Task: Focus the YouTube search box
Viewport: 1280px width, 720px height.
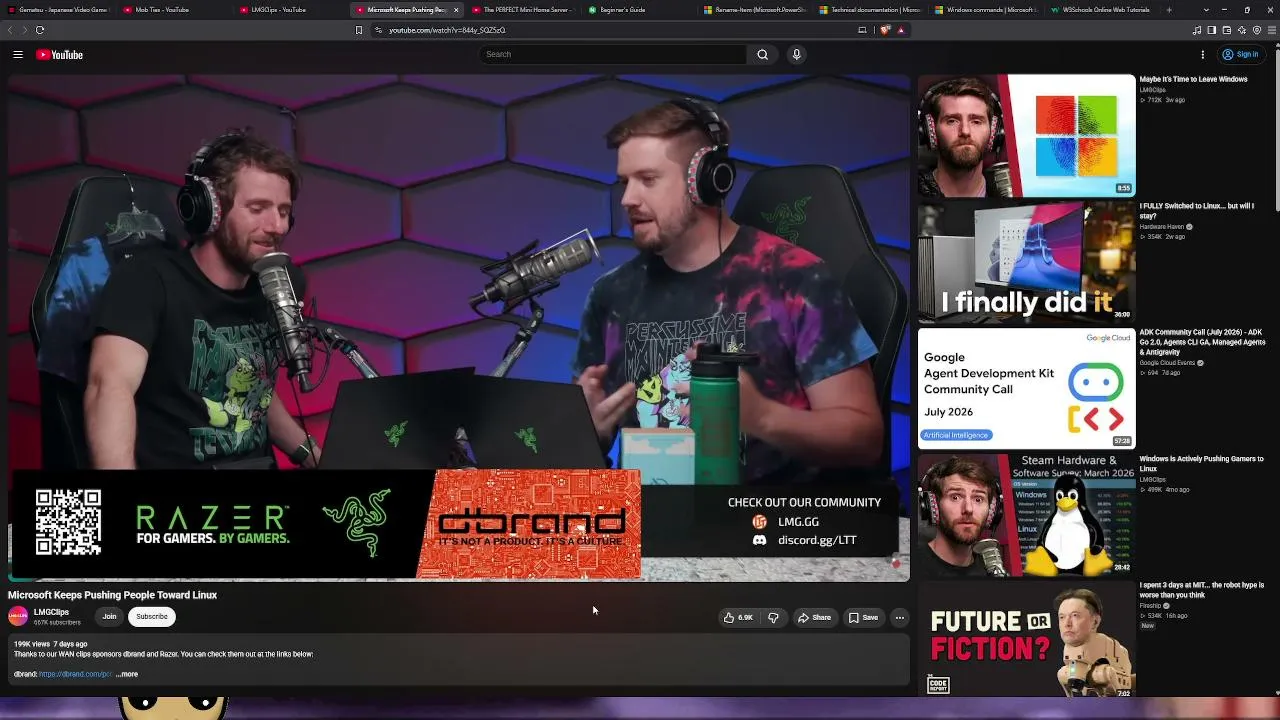Action: click(x=612, y=55)
